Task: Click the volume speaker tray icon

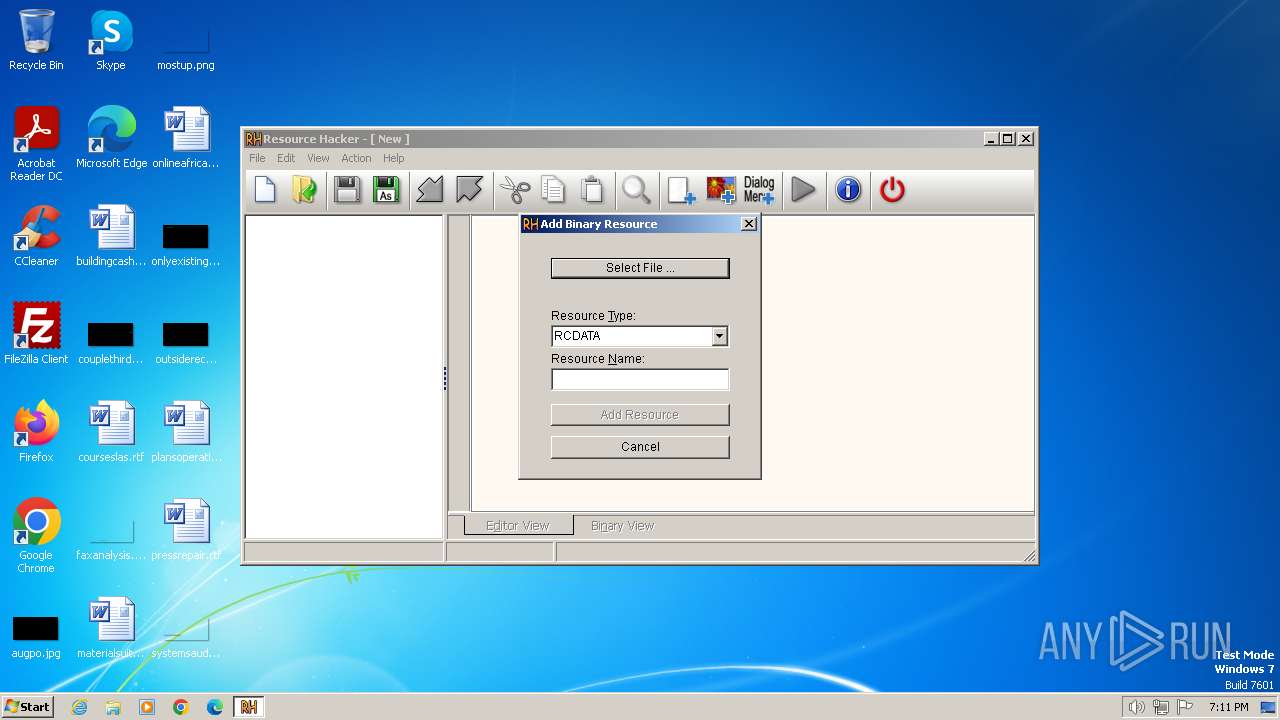Action: pyautogui.click(x=1136, y=707)
